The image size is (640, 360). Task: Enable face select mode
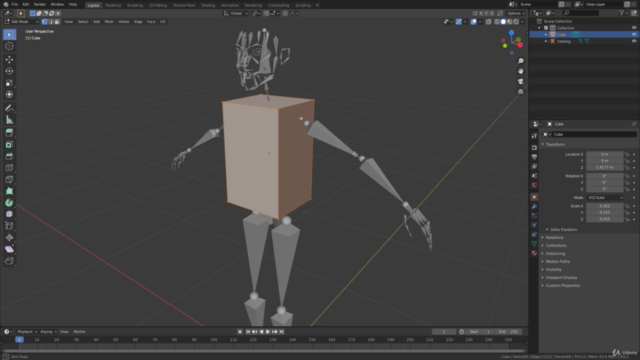57,22
